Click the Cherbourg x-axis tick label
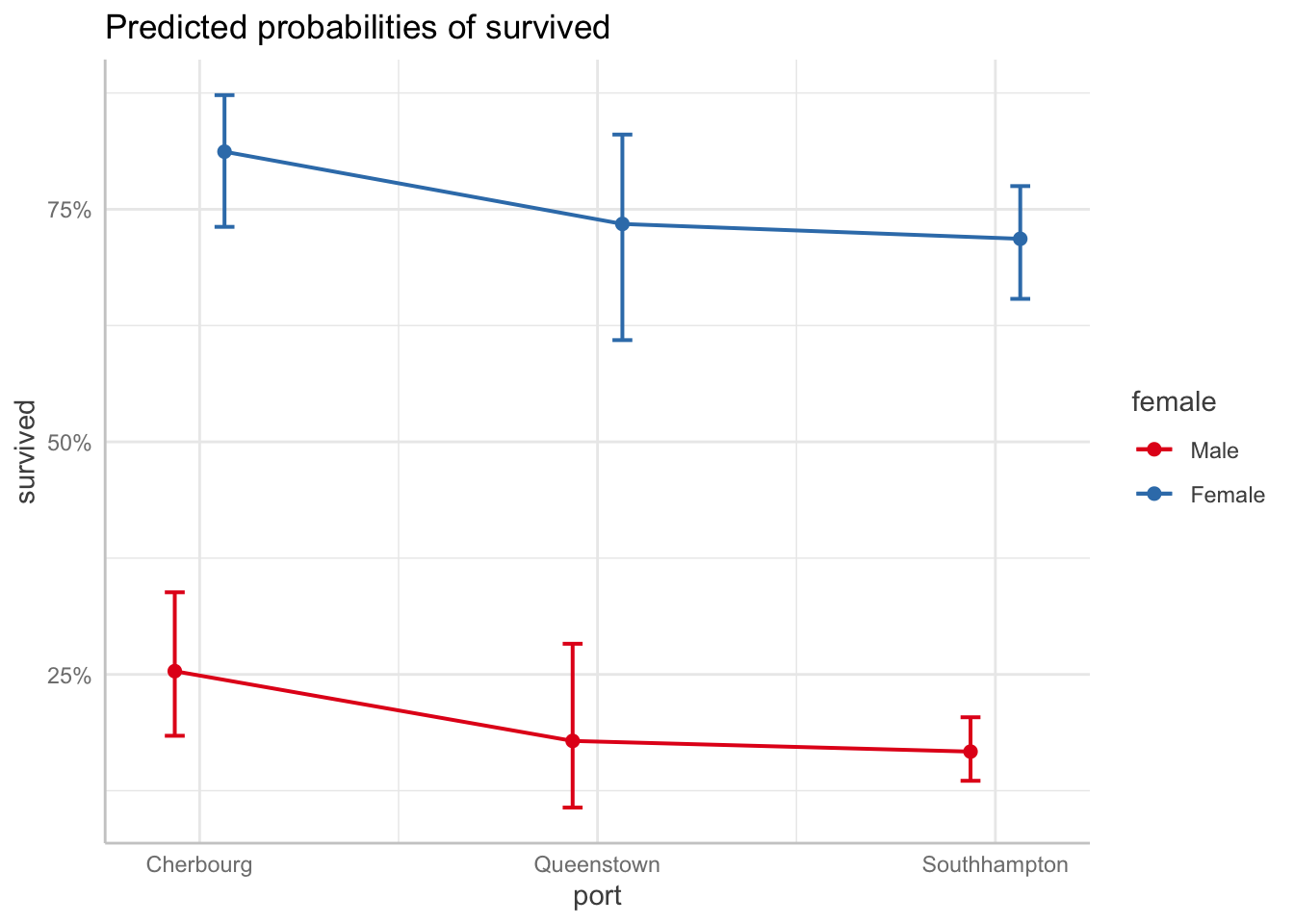 pos(199,864)
